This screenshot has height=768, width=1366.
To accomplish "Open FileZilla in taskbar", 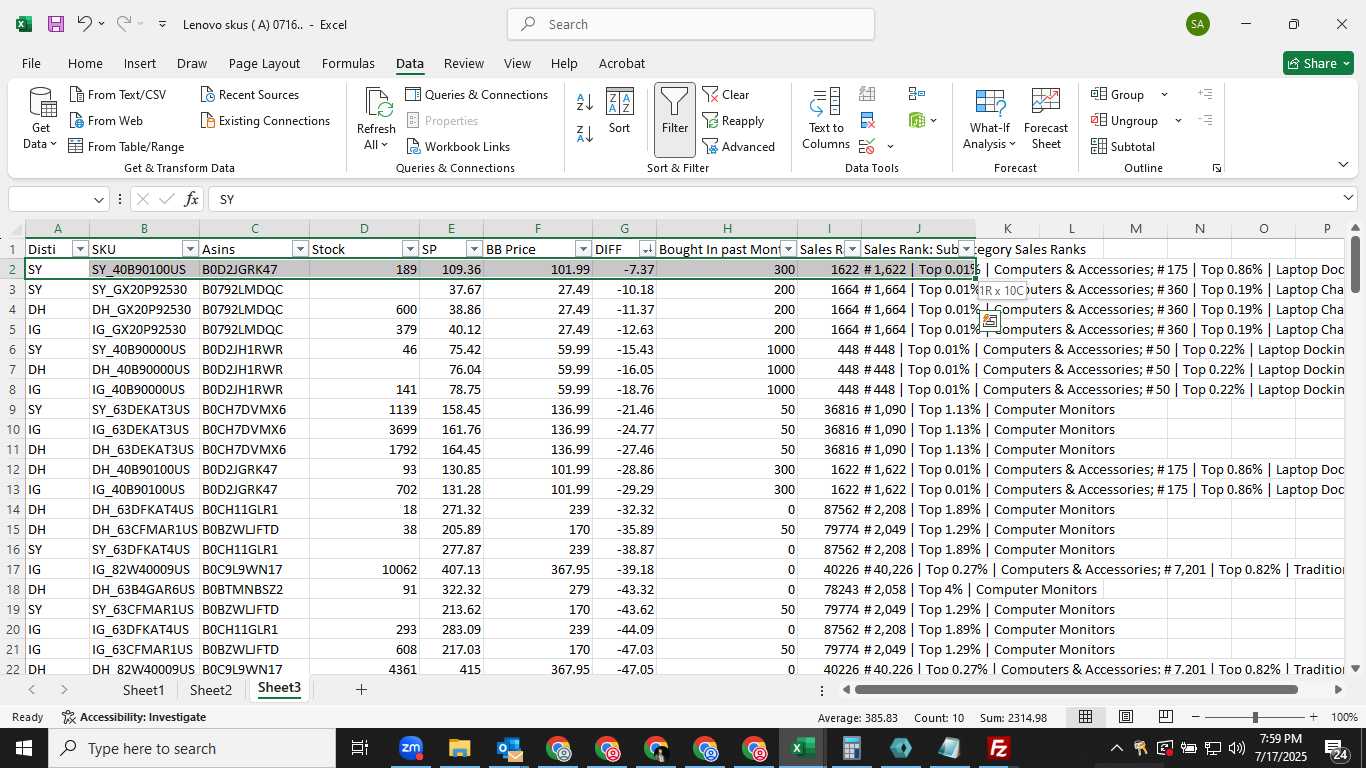I will pyautogui.click(x=998, y=748).
